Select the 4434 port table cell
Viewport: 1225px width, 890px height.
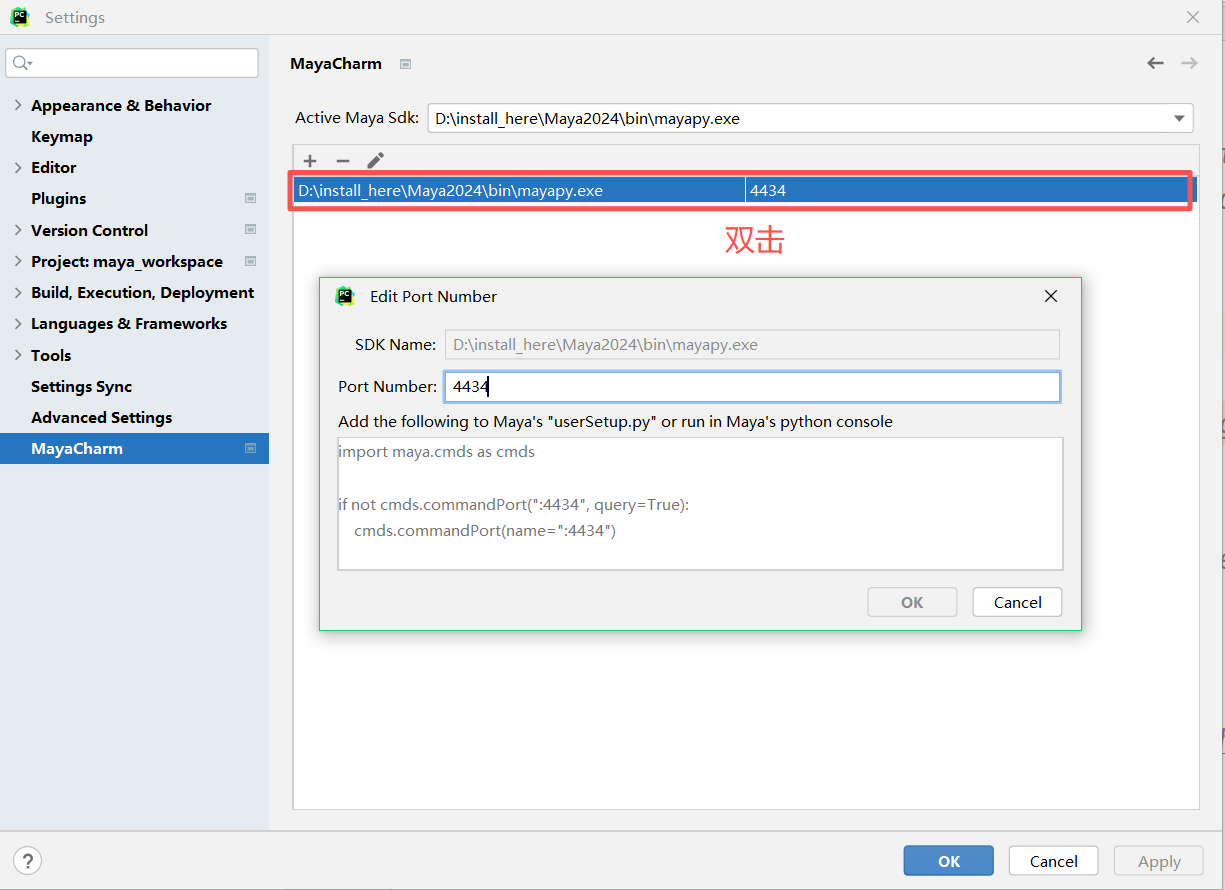(x=968, y=190)
